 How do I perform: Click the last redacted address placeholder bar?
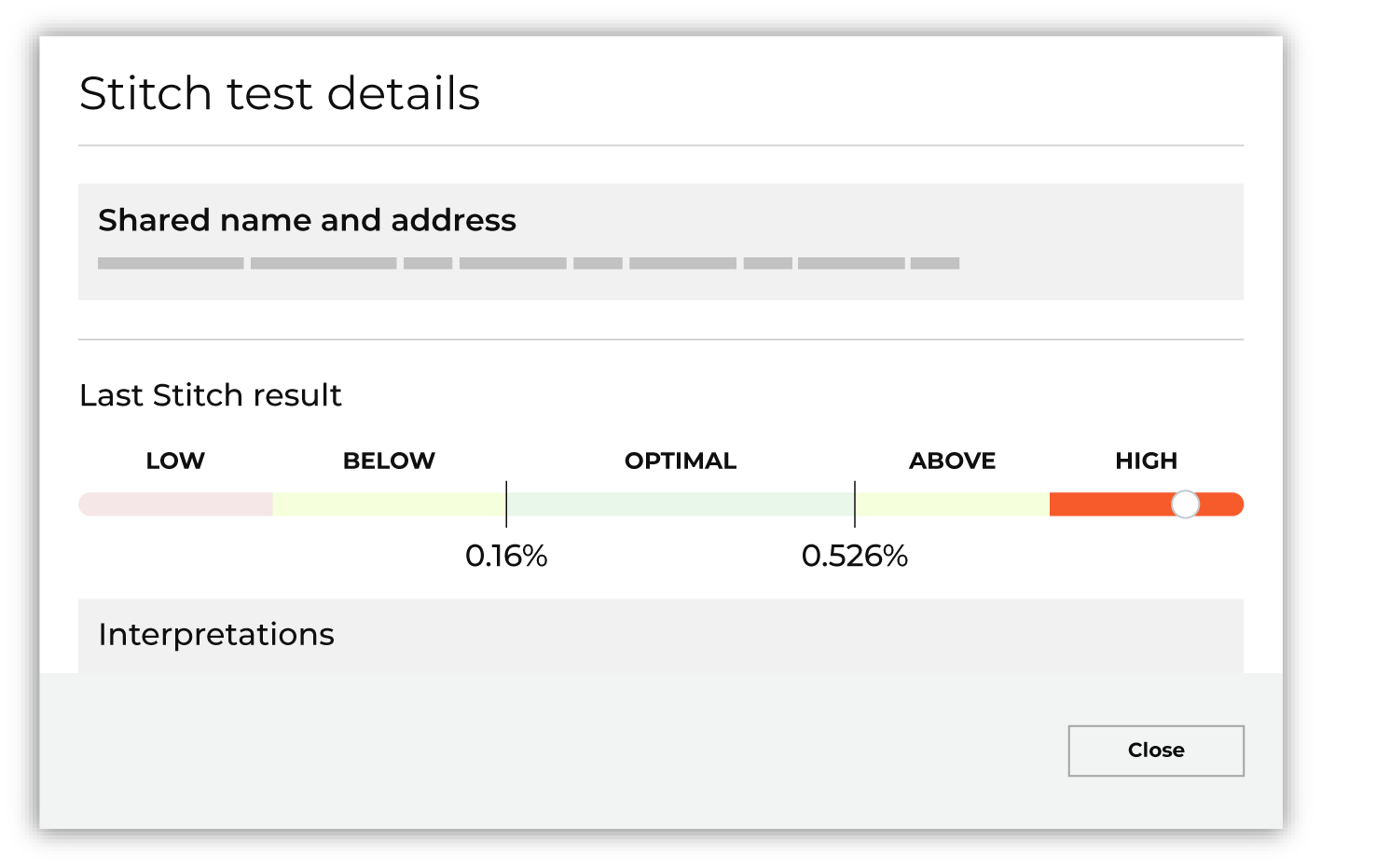coord(935,263)
